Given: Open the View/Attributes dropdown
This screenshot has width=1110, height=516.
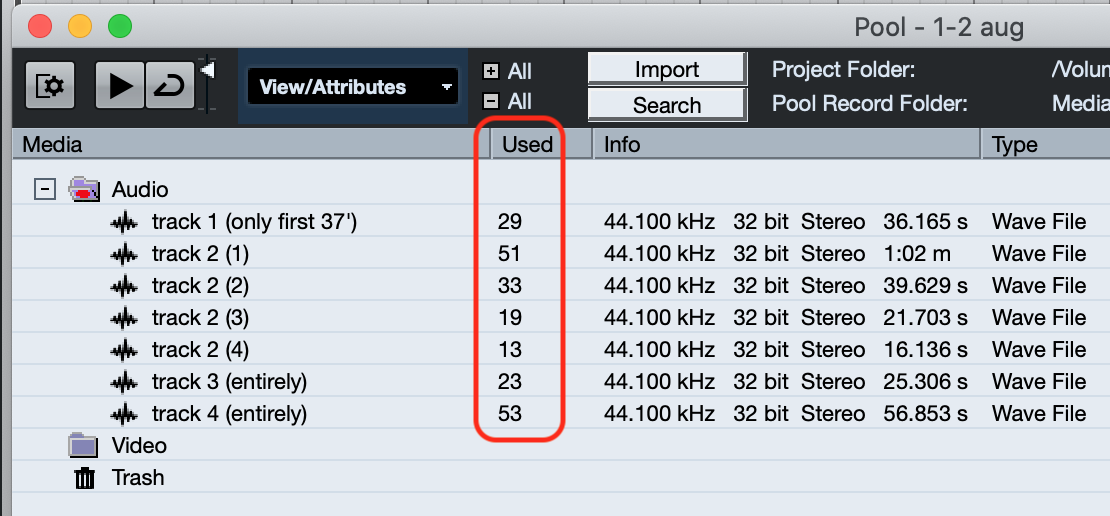Looking at the screenshot, I should pyautogui.click(x=352, y=87).
